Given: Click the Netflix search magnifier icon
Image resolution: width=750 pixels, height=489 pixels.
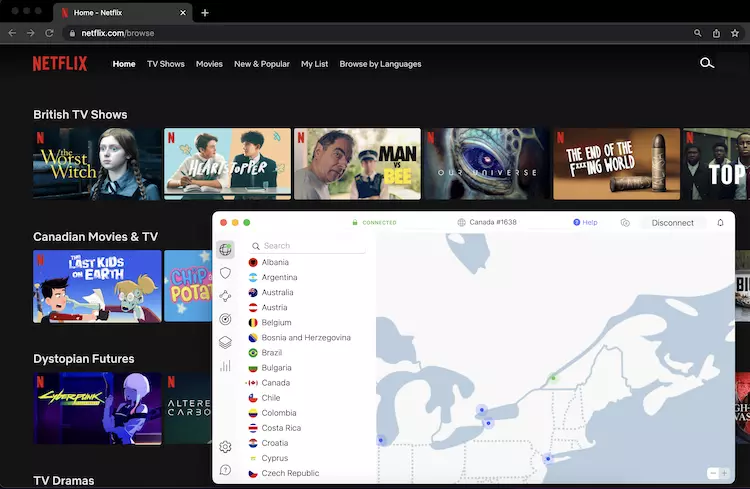Looking at the screenshot, I should (707, 63).
